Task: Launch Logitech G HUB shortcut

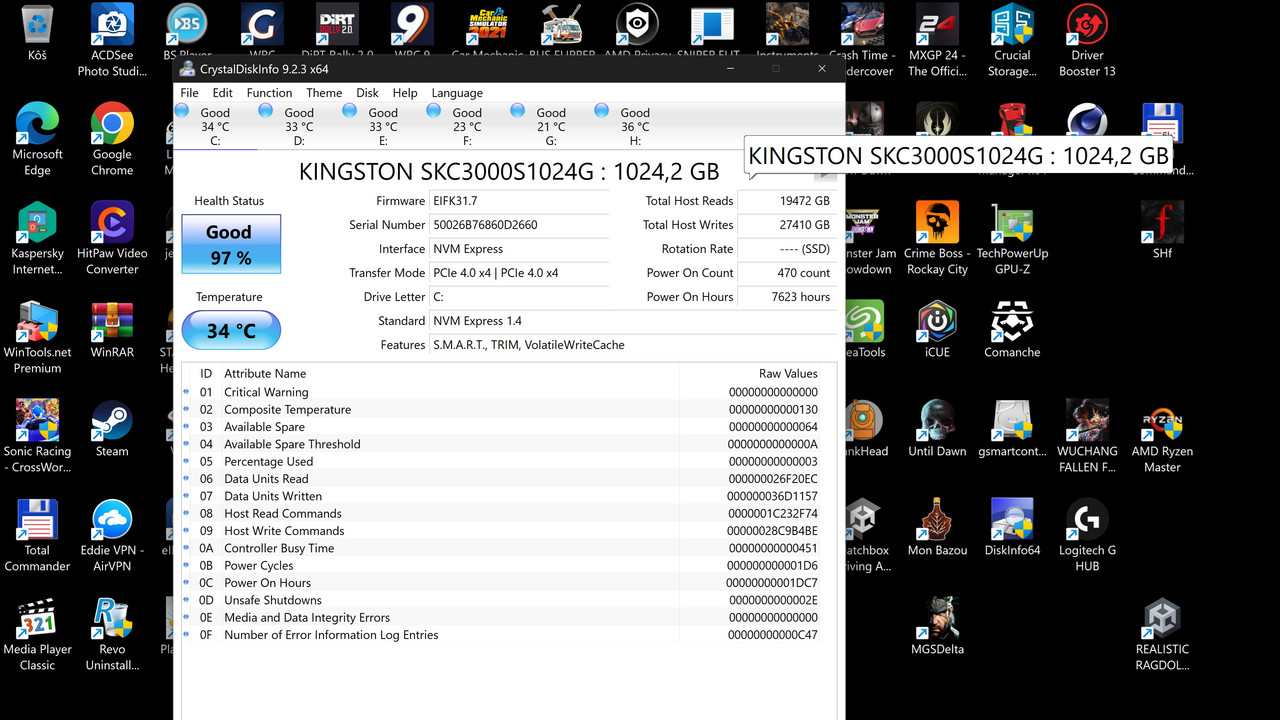Action: (x=1087, y=535)
